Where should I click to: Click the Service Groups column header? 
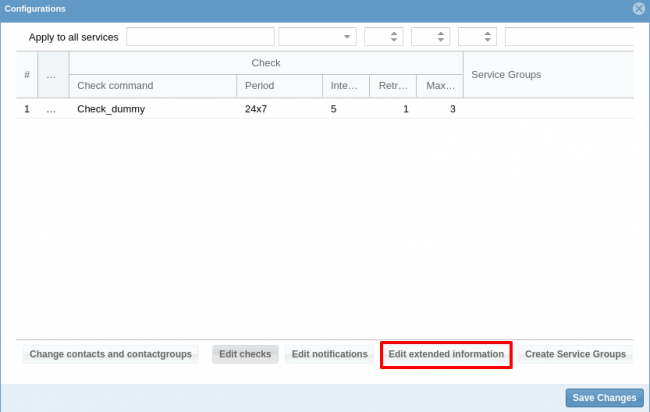point(548,75)
